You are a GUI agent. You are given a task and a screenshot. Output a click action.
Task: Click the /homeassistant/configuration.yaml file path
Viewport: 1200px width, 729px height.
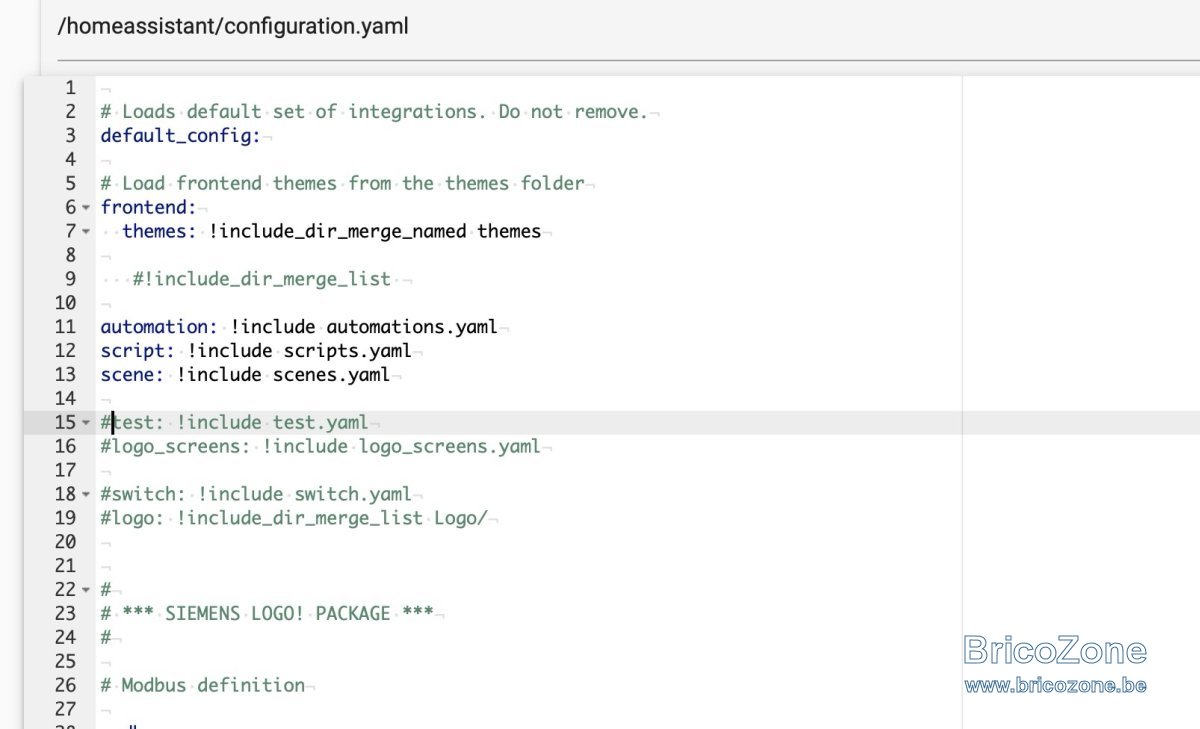[233, 26]
